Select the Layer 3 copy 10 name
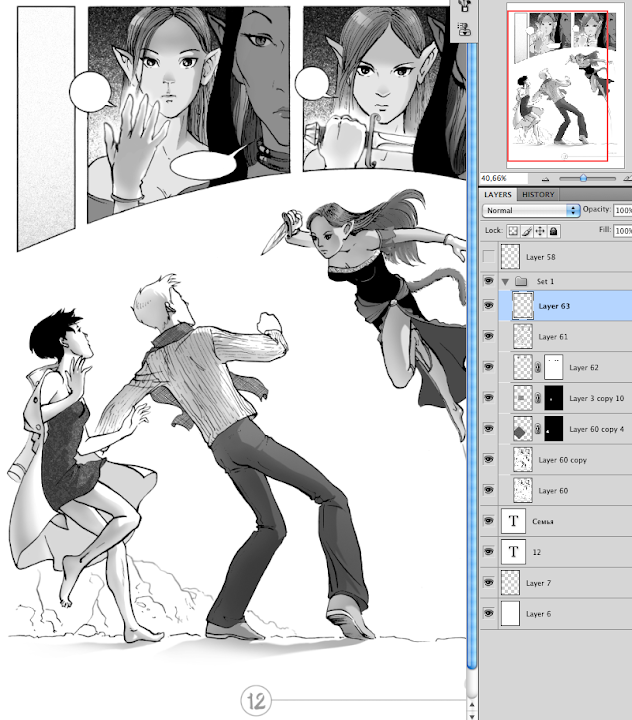The height and width of the screenshot is (720, 632). (597, 399)
